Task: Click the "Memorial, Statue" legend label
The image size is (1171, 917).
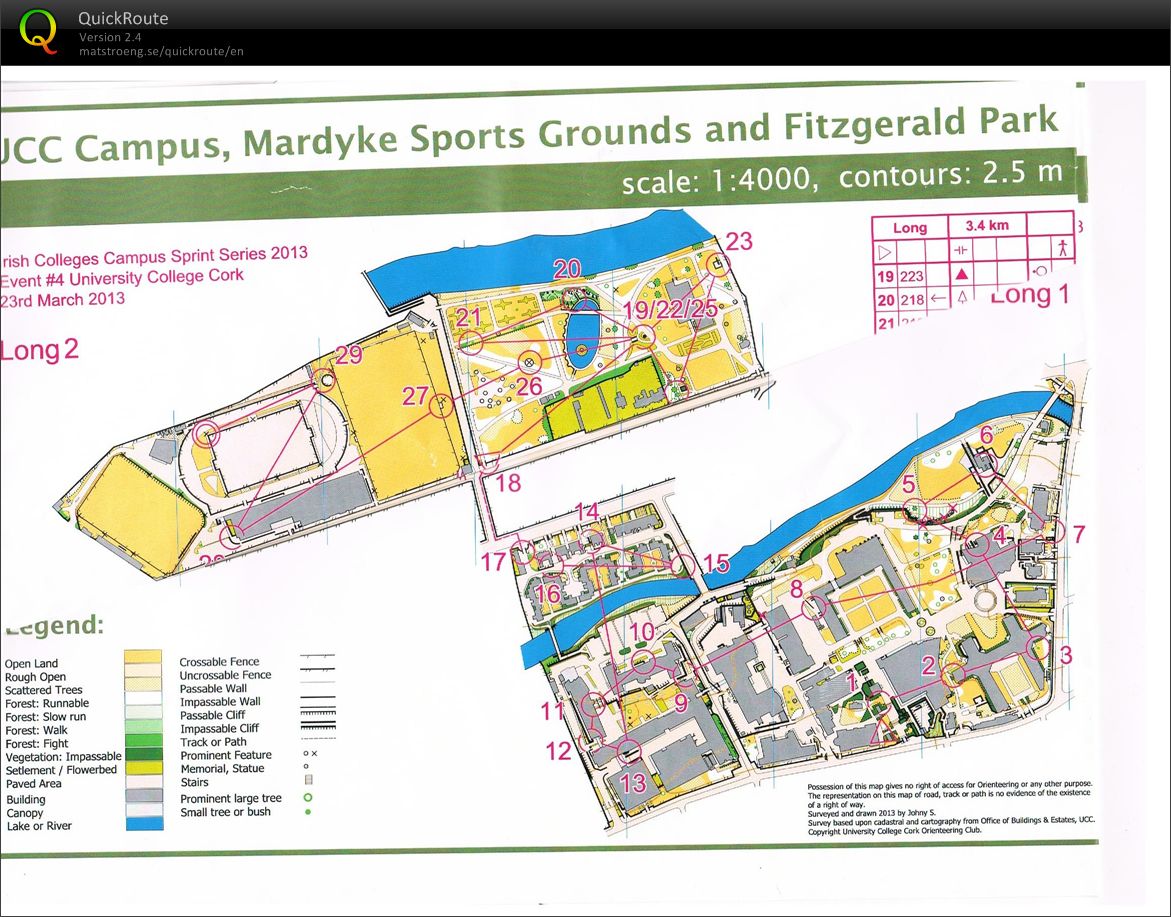Action: [x=223, y=769]
